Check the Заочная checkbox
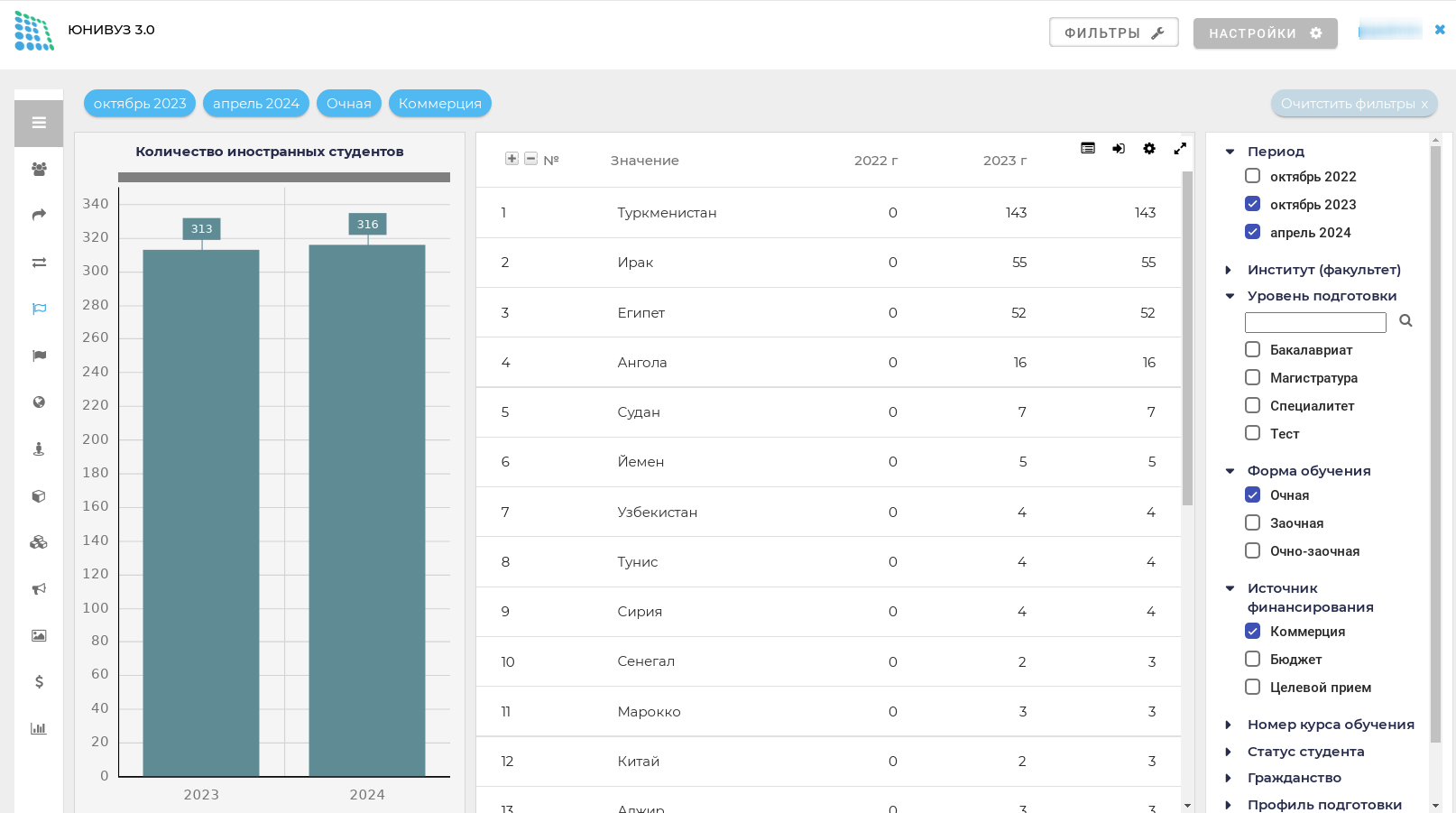Viewport: 1456px width, 813px height. 1253,522
